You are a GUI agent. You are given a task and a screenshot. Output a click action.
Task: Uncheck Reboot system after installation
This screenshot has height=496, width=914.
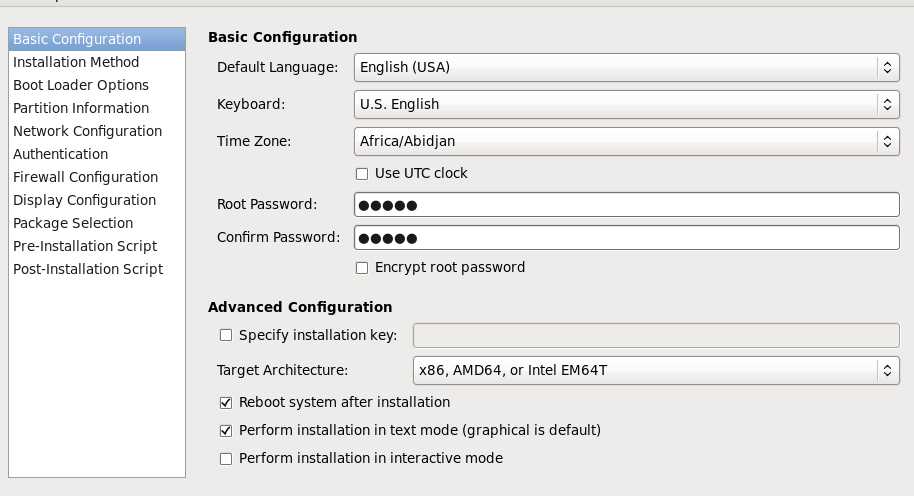pos(226,403)
